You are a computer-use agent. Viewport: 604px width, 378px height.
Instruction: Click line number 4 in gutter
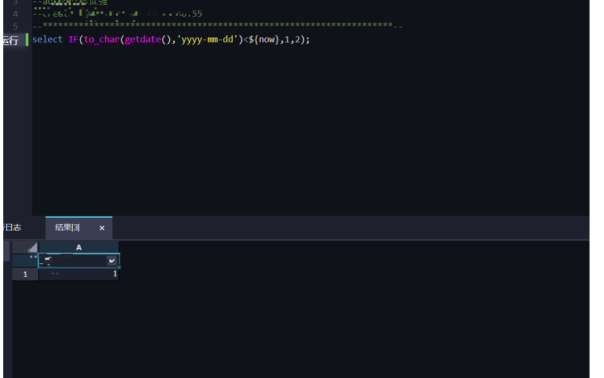[15, 14]
